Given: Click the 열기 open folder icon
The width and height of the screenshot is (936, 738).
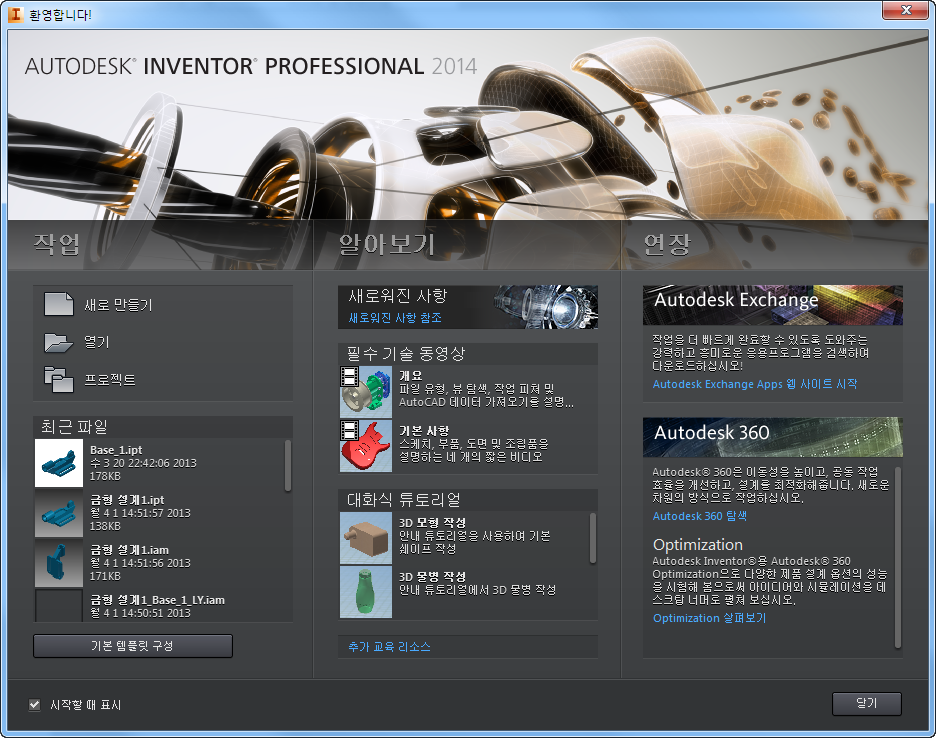Looking at the screenshot, I should 58,343.
